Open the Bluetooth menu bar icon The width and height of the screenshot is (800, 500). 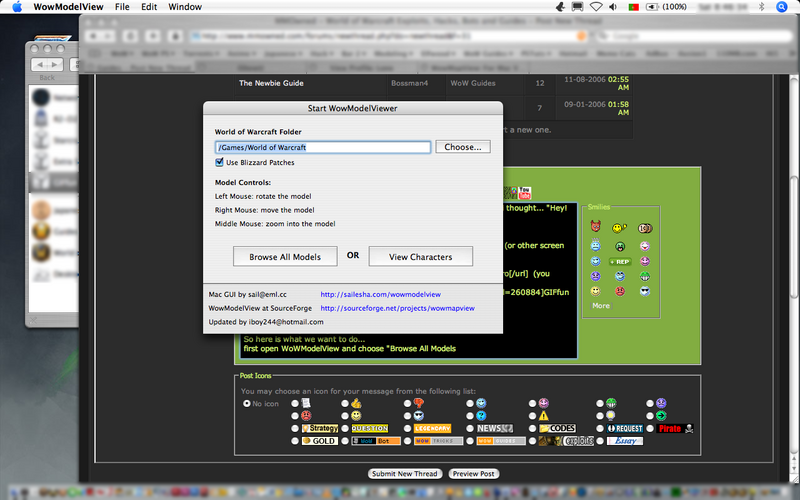[761, 7]
